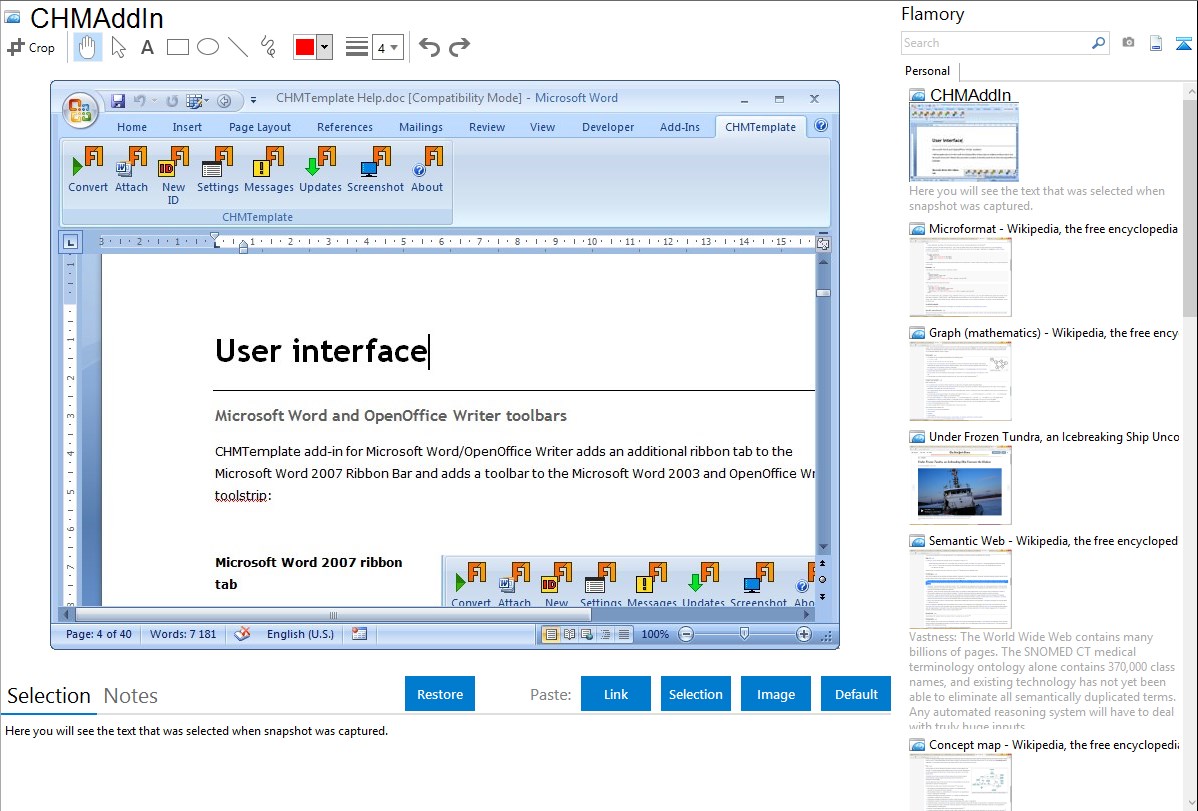
Task: Click the zoom in plus button
Action: tap(803, 634)
